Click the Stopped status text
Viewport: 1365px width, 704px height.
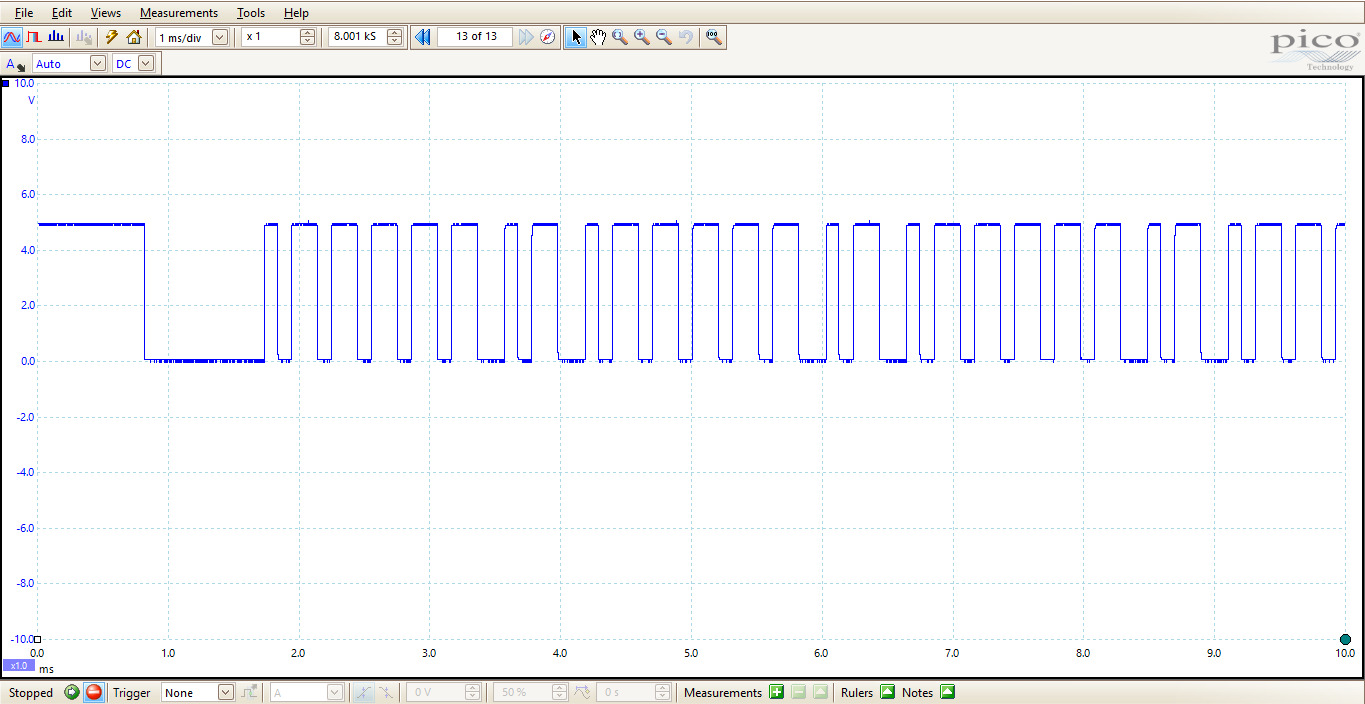[31, 693]
